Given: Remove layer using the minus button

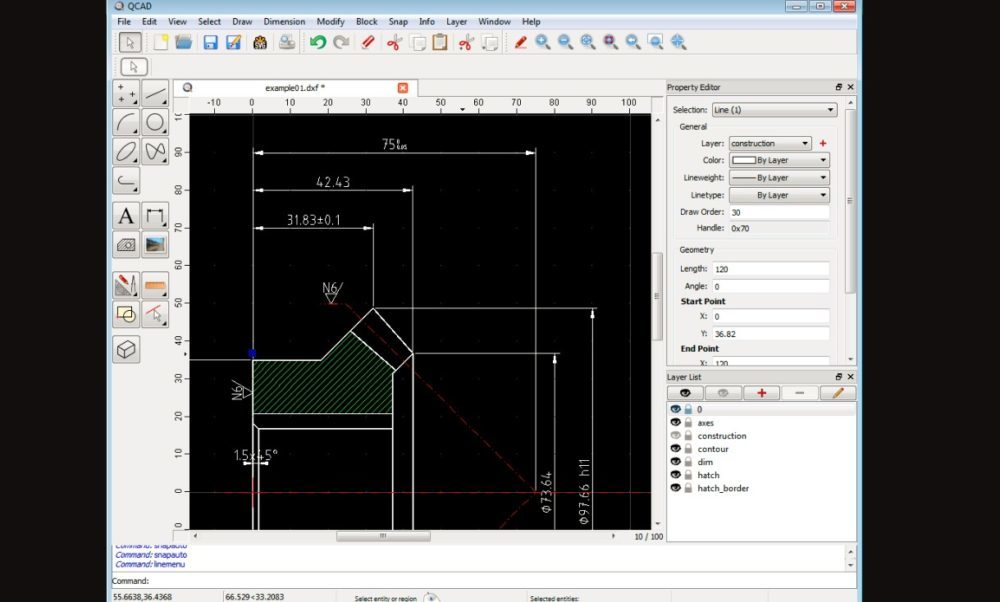Looking at the screenshot, I should [799, 393].
